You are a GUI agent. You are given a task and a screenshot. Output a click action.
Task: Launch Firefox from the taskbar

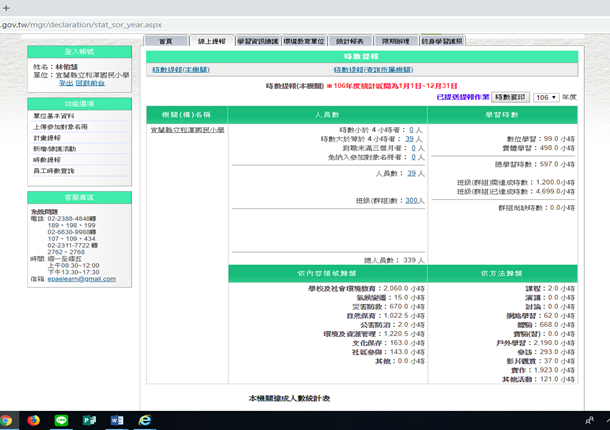34,420
